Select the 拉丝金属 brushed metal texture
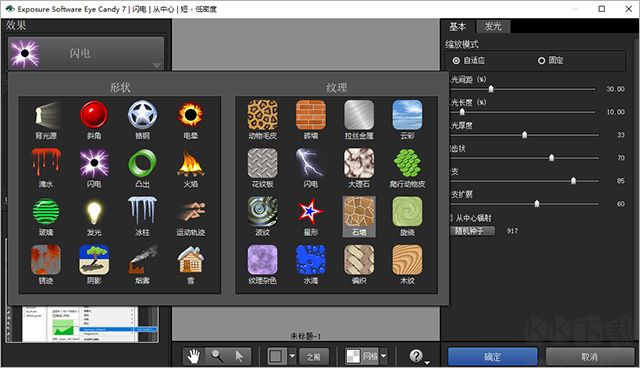640x368 pixels. click(x=359, y=120)
